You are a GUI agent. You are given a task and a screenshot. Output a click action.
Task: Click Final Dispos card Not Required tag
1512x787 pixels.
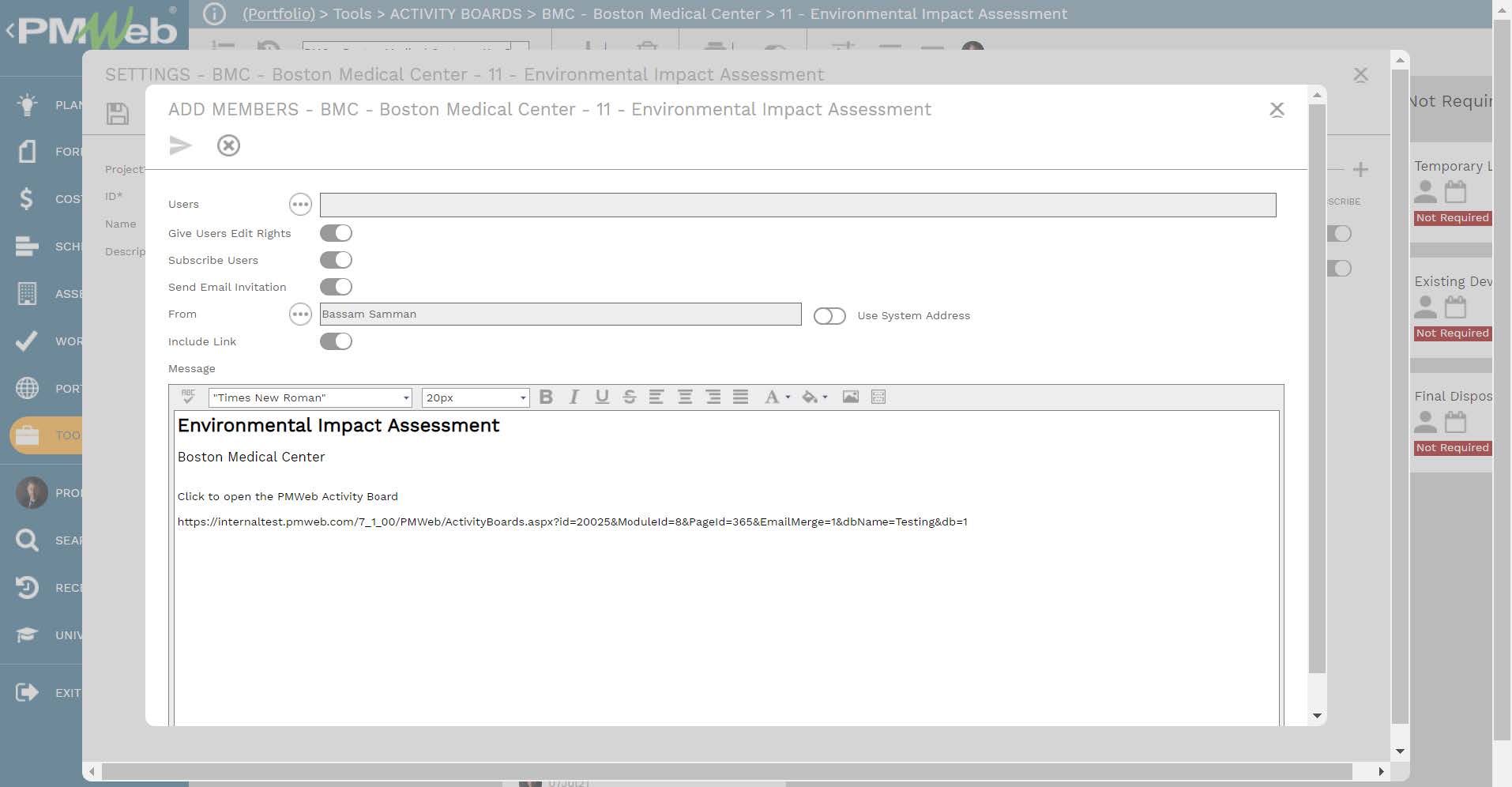1453,448
